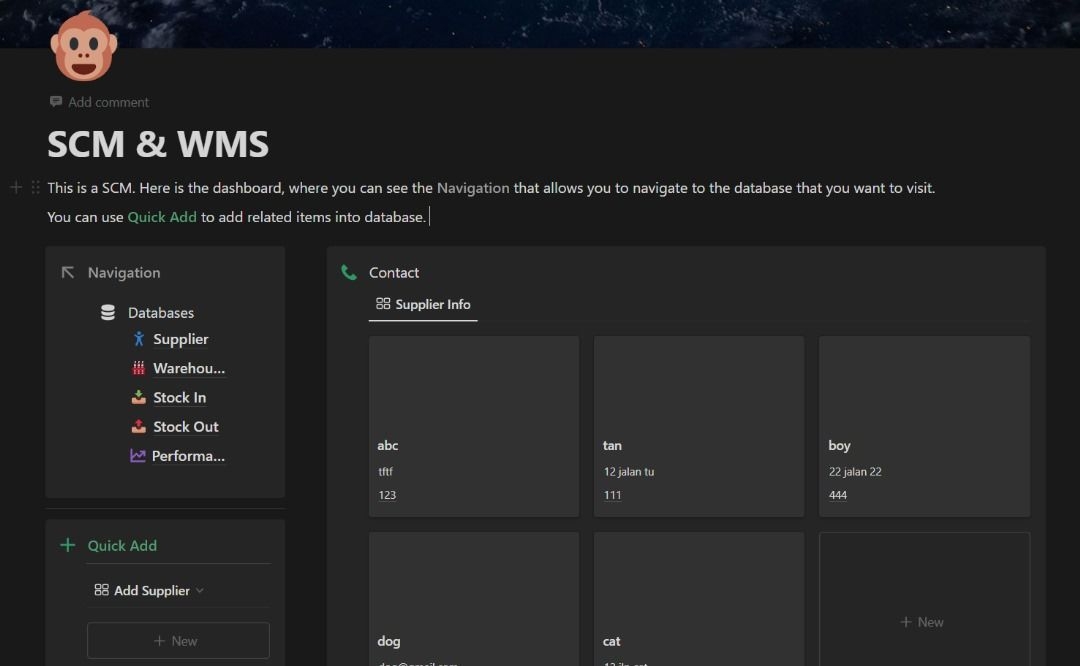Click the 'tftf' text on abc card
This screenshot has height=666, width=1080.
coord(385,472)
